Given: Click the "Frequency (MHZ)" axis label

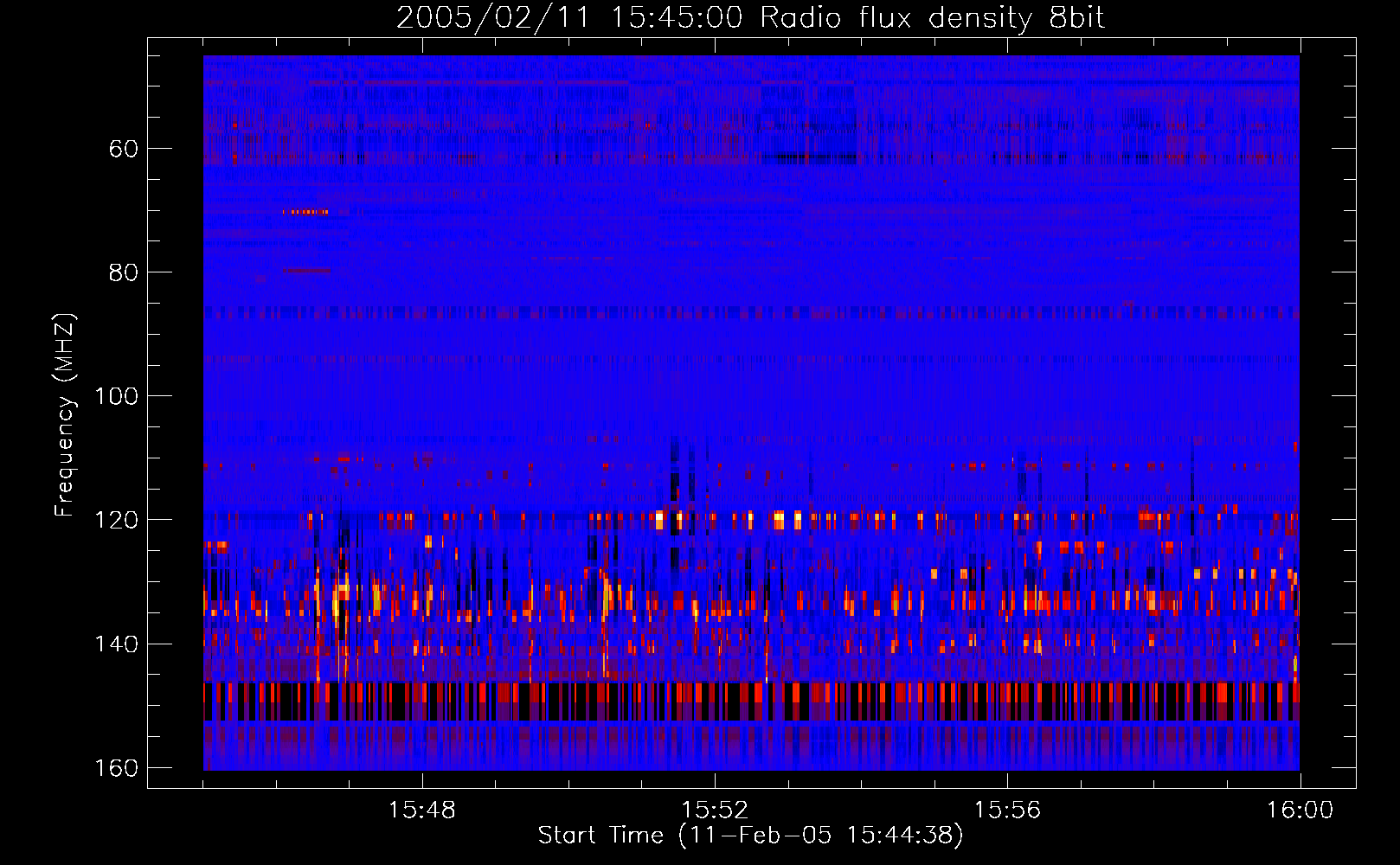Looking at the screenshot, I should click(65, 415).
